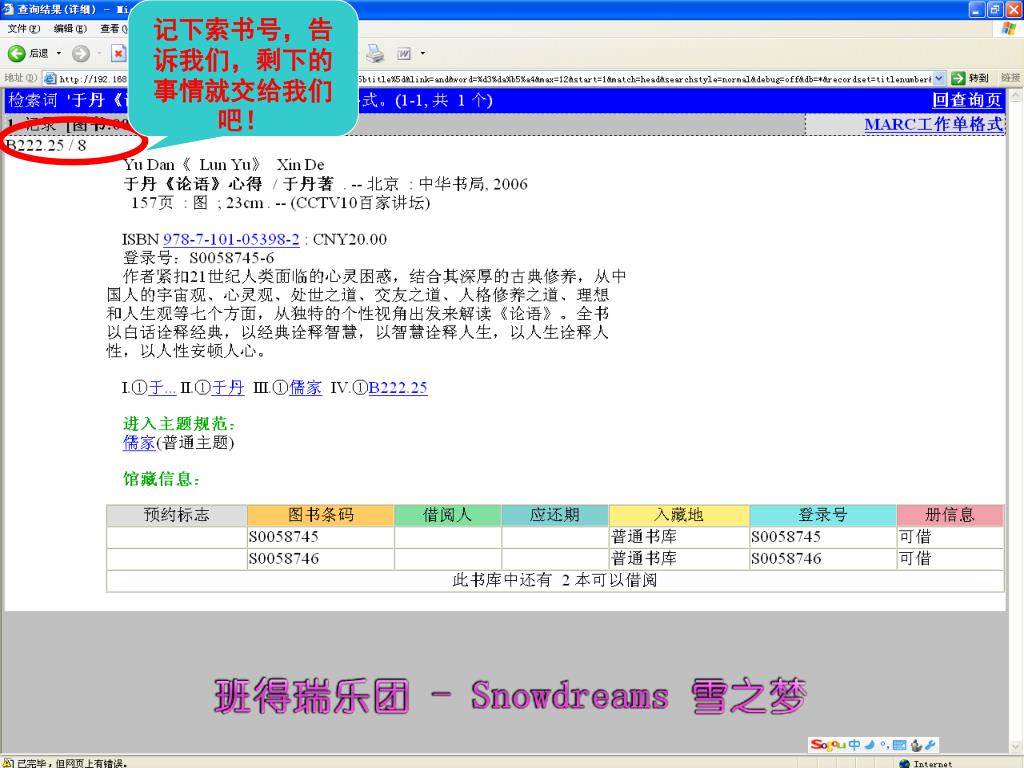Minimize the browser window

(977, 9)
